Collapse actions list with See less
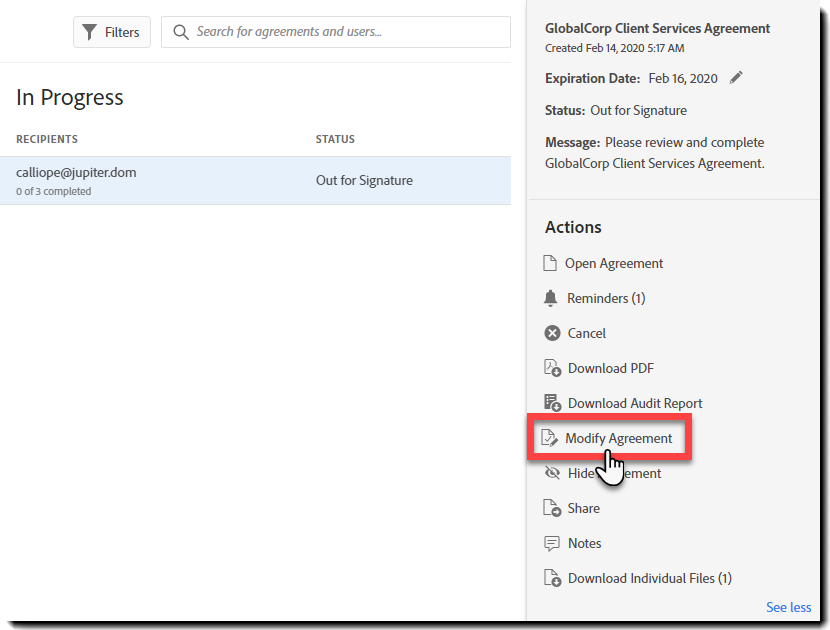 point(788,607)
